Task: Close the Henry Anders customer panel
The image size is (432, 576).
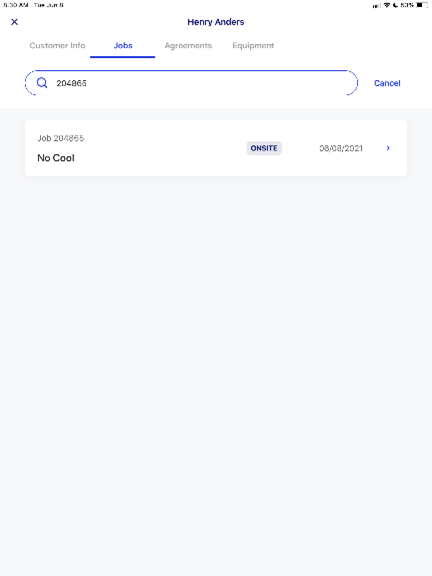Action: [14, 22]
